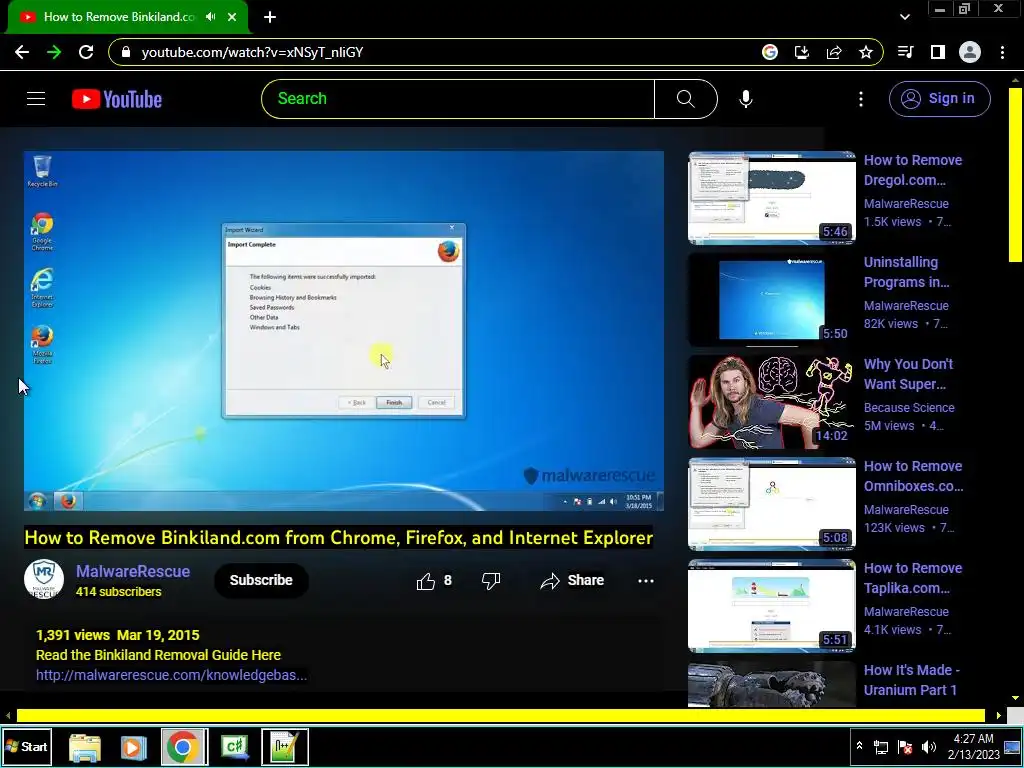Click the video player area

(x=344, y=330)
